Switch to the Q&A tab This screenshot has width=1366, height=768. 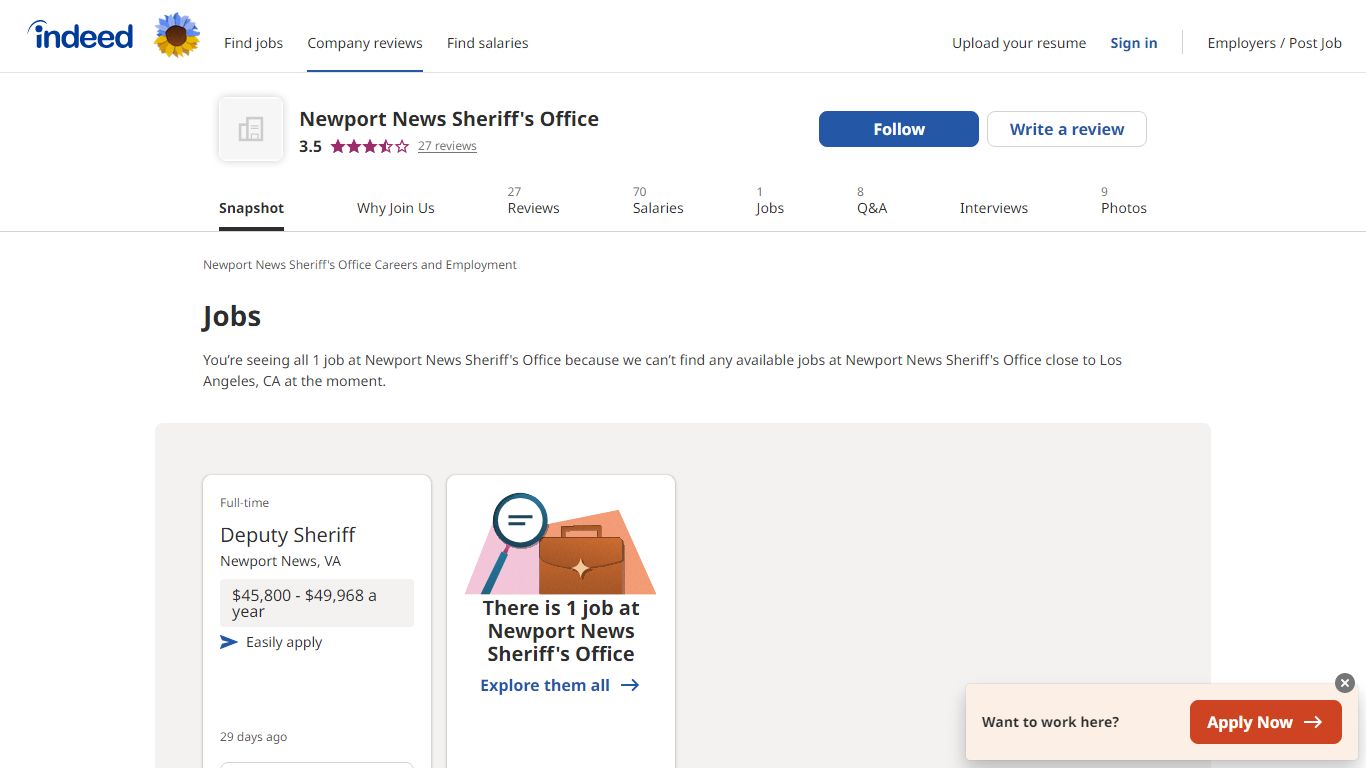(872, 200)
